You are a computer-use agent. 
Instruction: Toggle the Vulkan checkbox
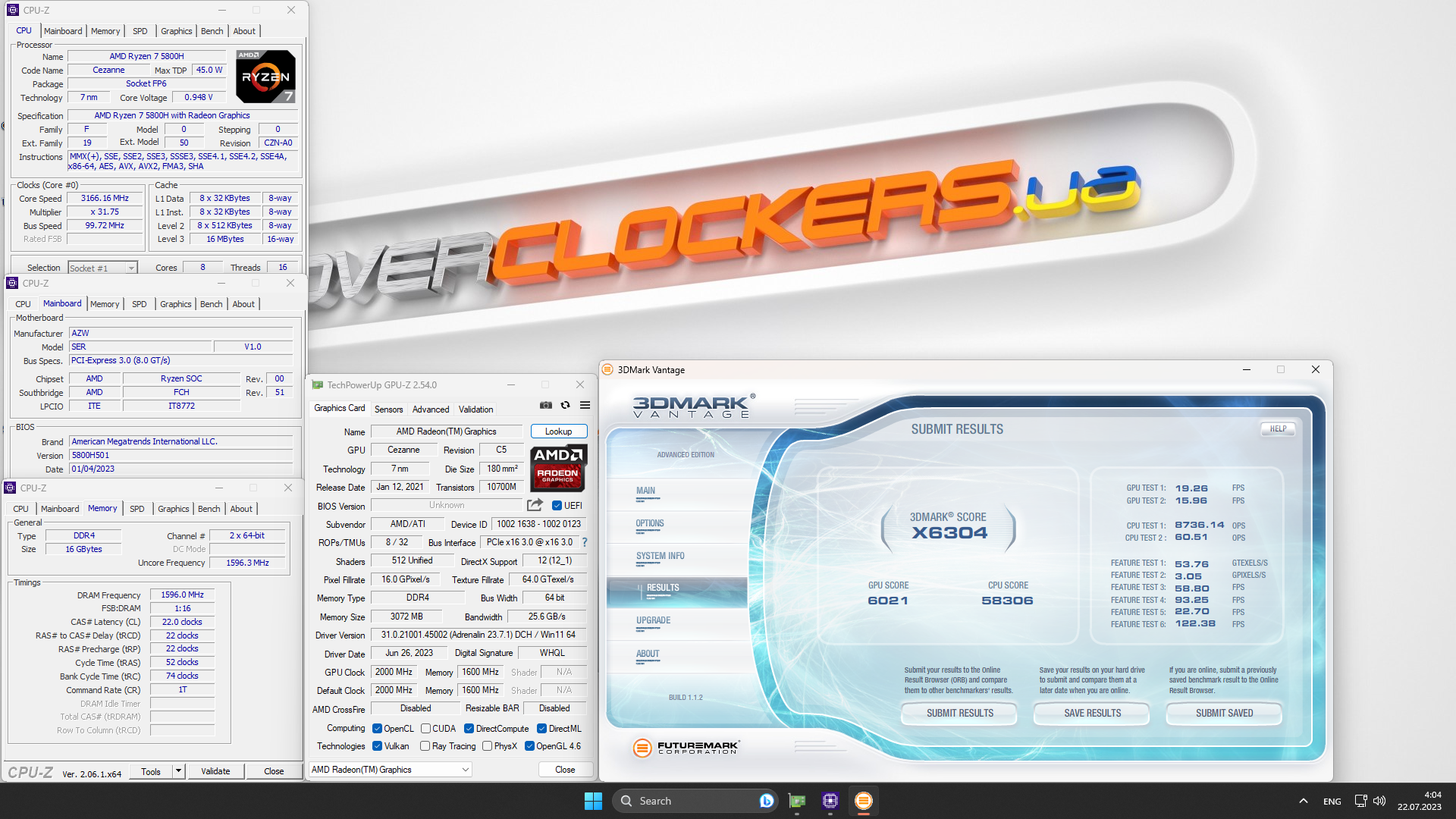(x=377, y=745)
